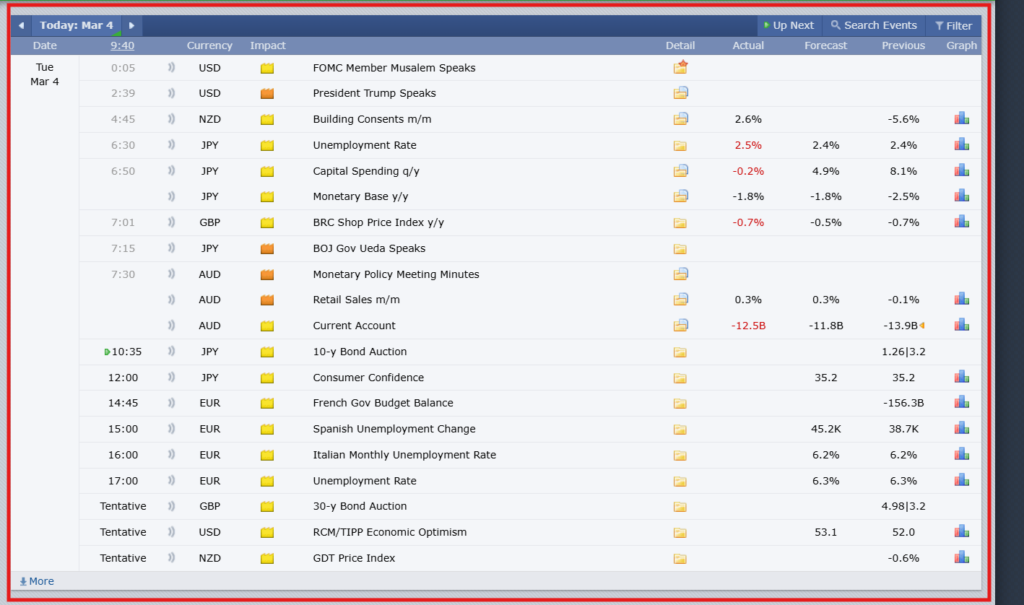The width and height of the screenshot is (1024, 605).
Task: Open the detail folder for GDT Price Index
Action: (680, 559)
